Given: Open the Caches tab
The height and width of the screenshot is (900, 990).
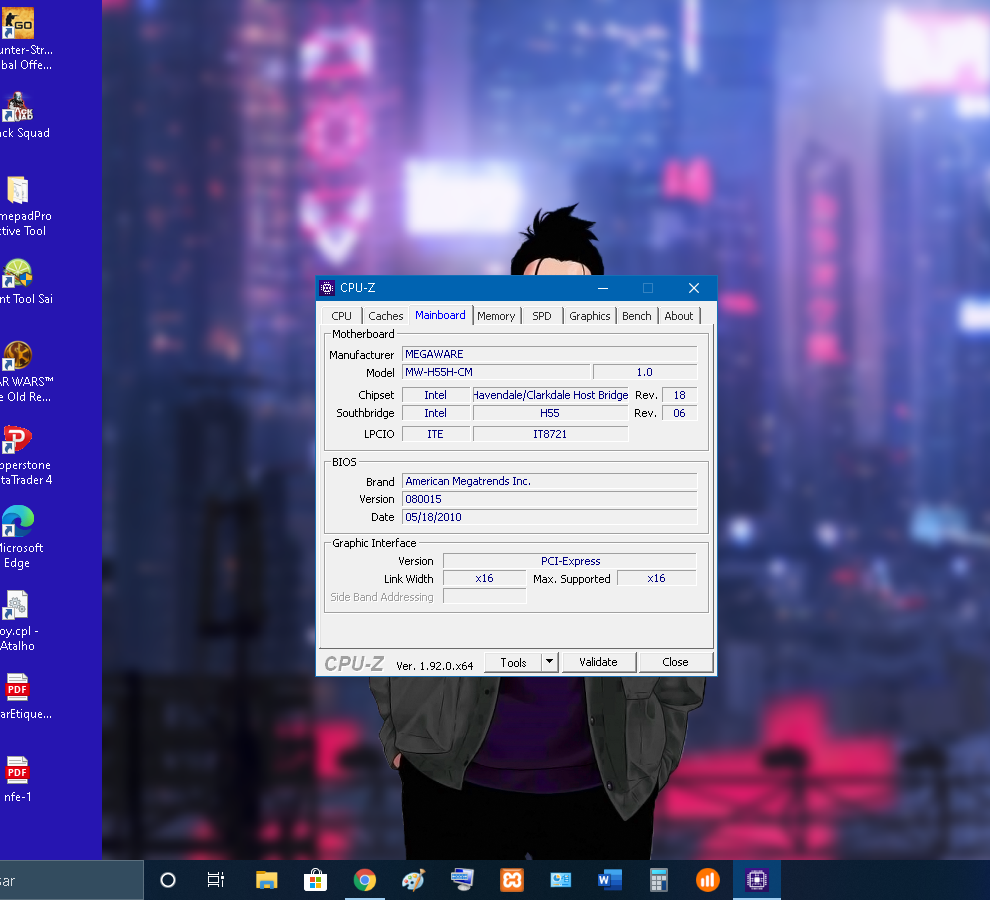Looking at the screenshot, I should [x=385, y=316].
